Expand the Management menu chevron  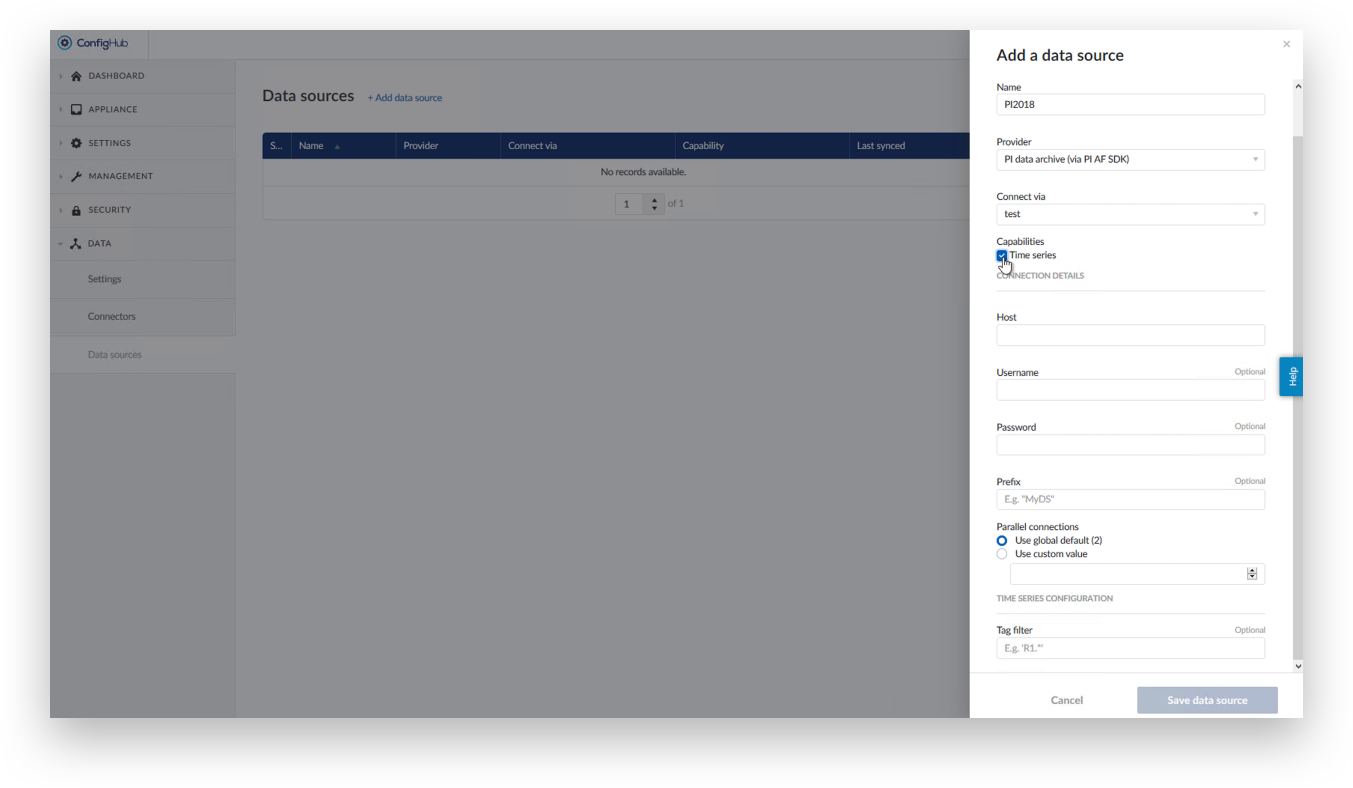click(60, 176)
